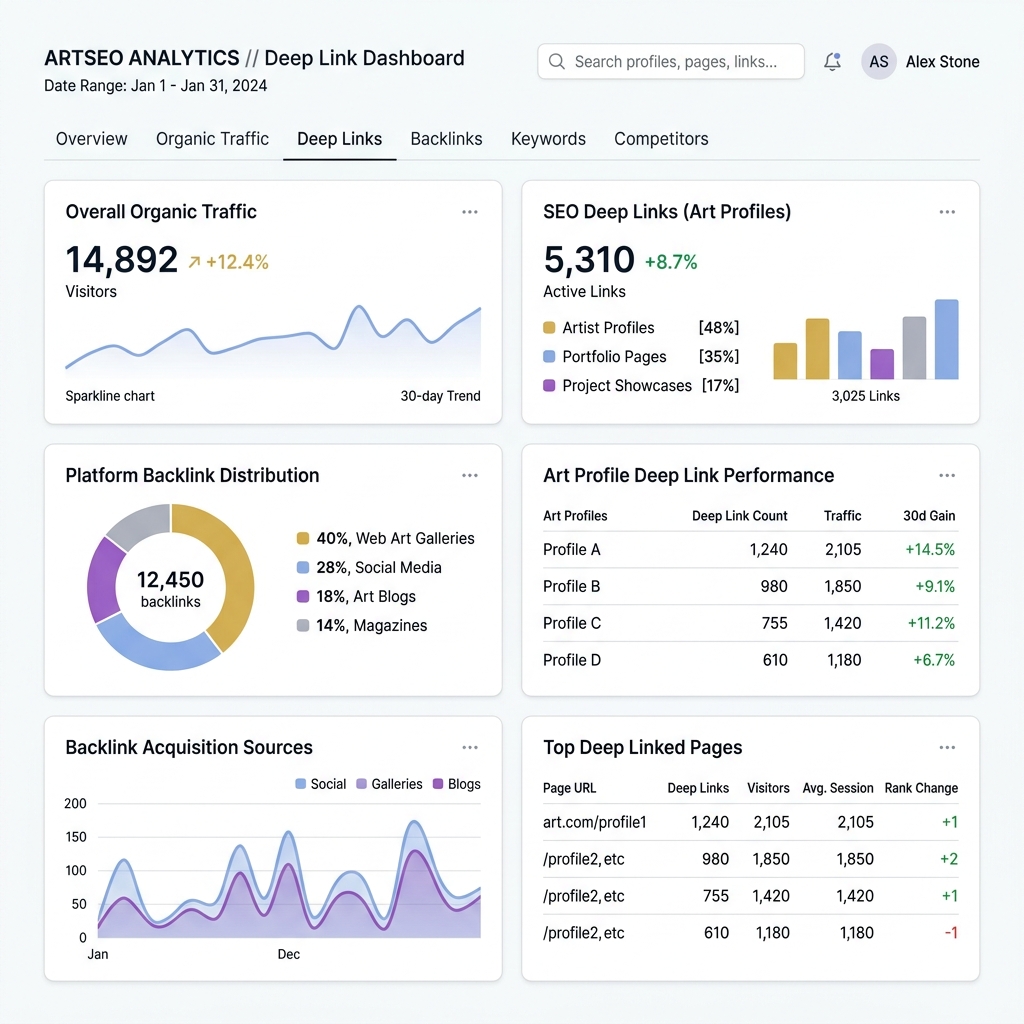Sort by Deep Link Count column header

point(739,516)
